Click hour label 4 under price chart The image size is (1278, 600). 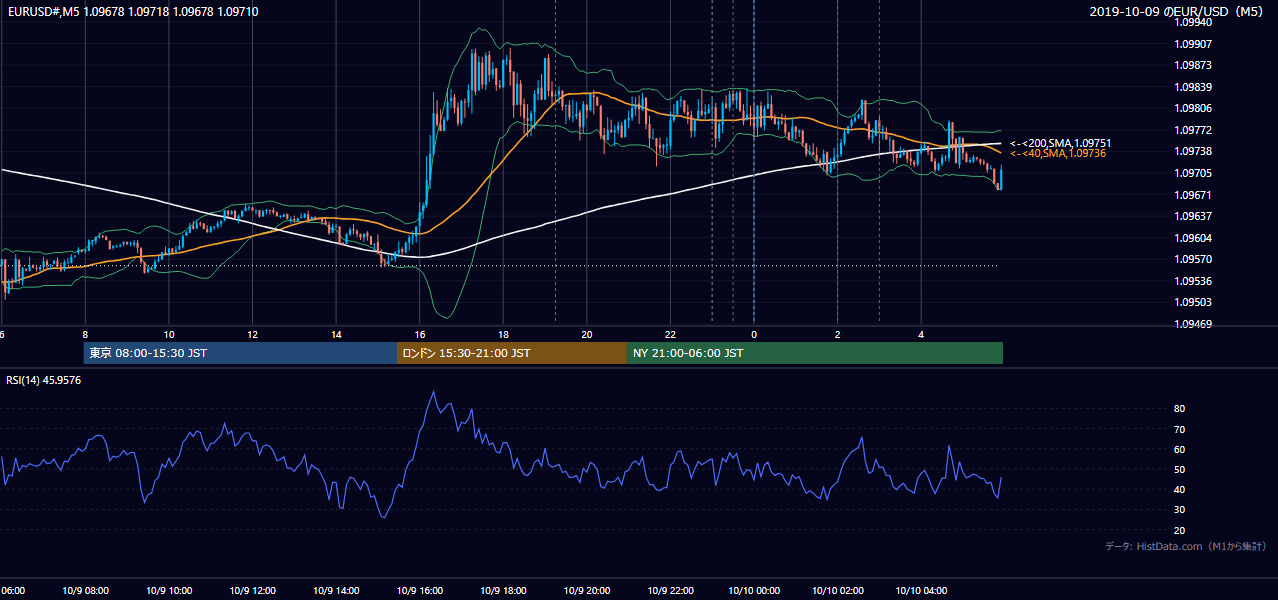921,335
